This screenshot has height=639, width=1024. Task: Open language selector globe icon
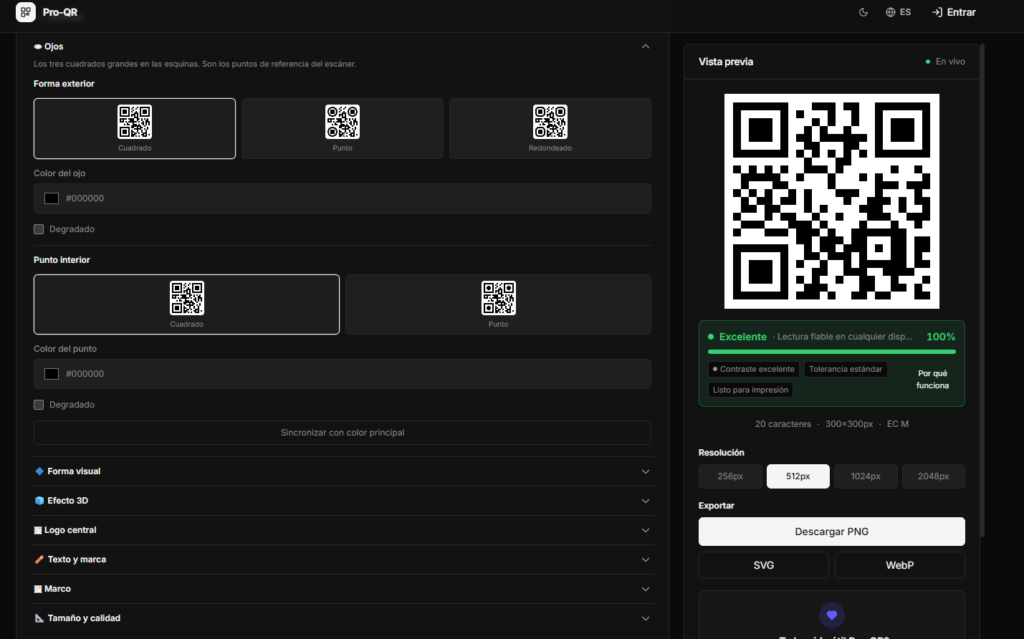point(890,12)
